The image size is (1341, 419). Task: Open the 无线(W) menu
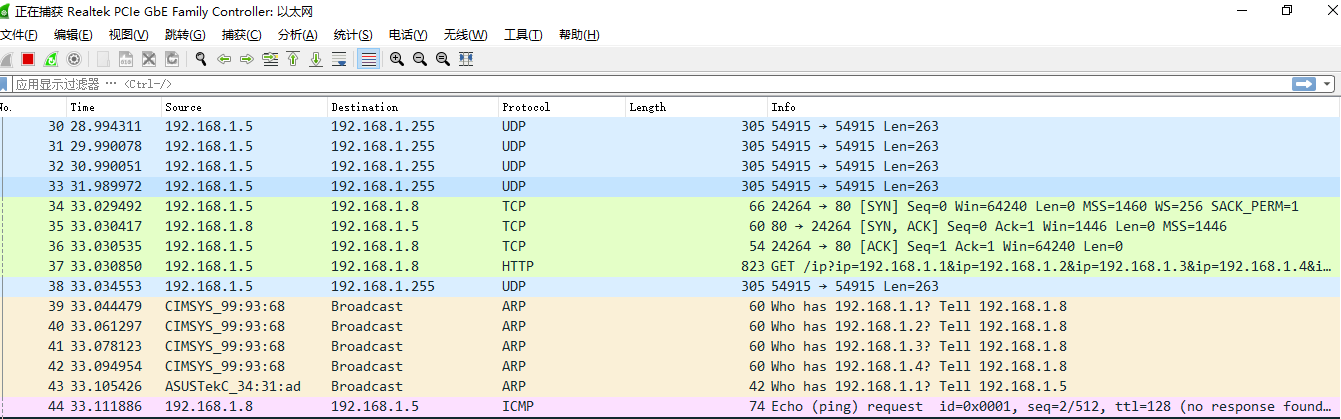(465, 35)
